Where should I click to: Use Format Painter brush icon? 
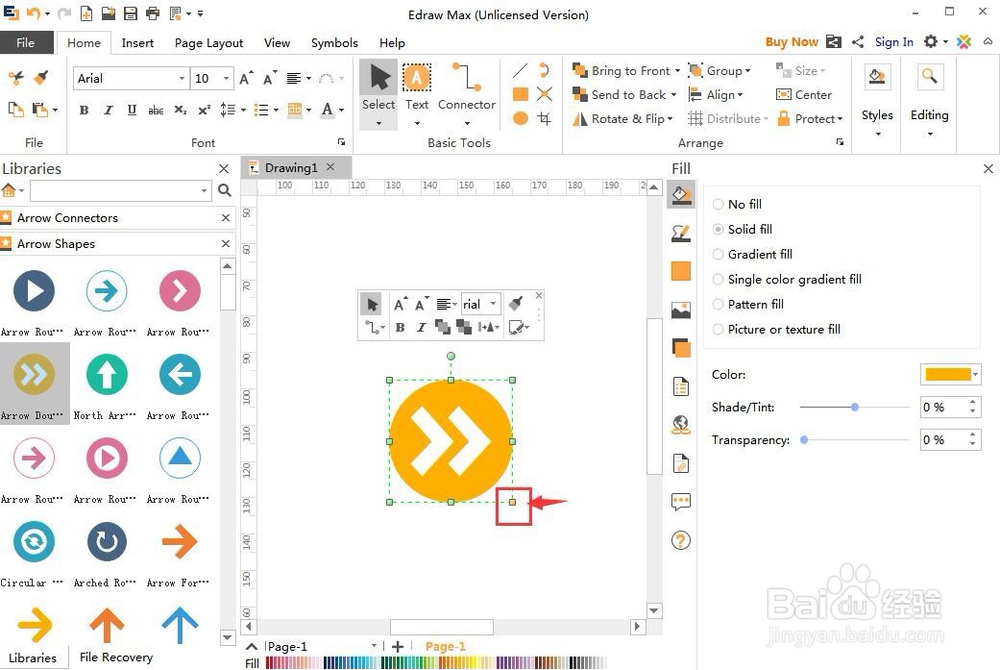coord(41,78)
